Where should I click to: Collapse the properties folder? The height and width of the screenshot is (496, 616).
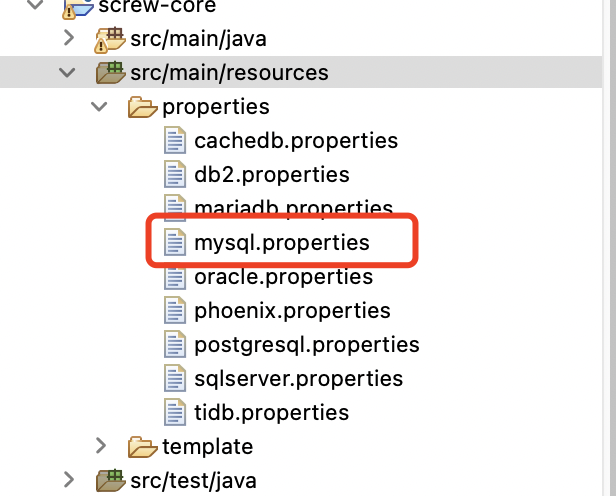pos(99,106)
